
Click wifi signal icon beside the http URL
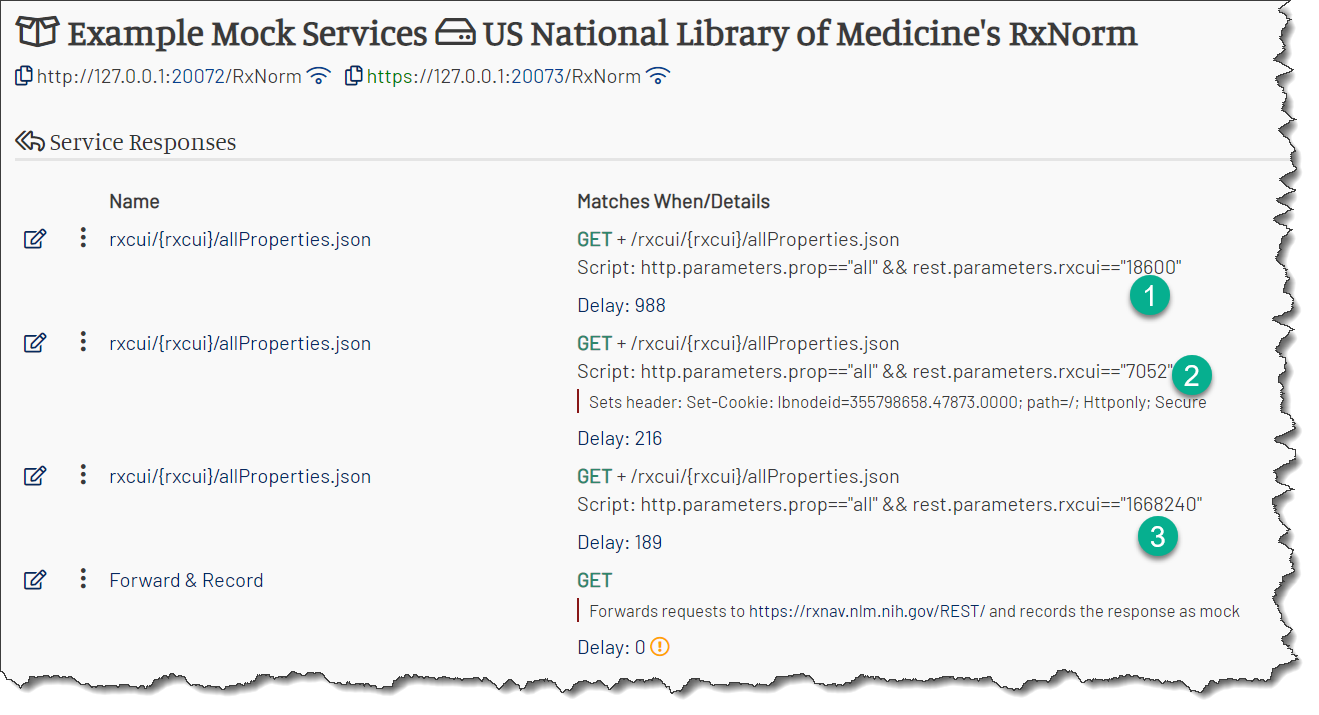pyautogui.click(x=319, y=76)
